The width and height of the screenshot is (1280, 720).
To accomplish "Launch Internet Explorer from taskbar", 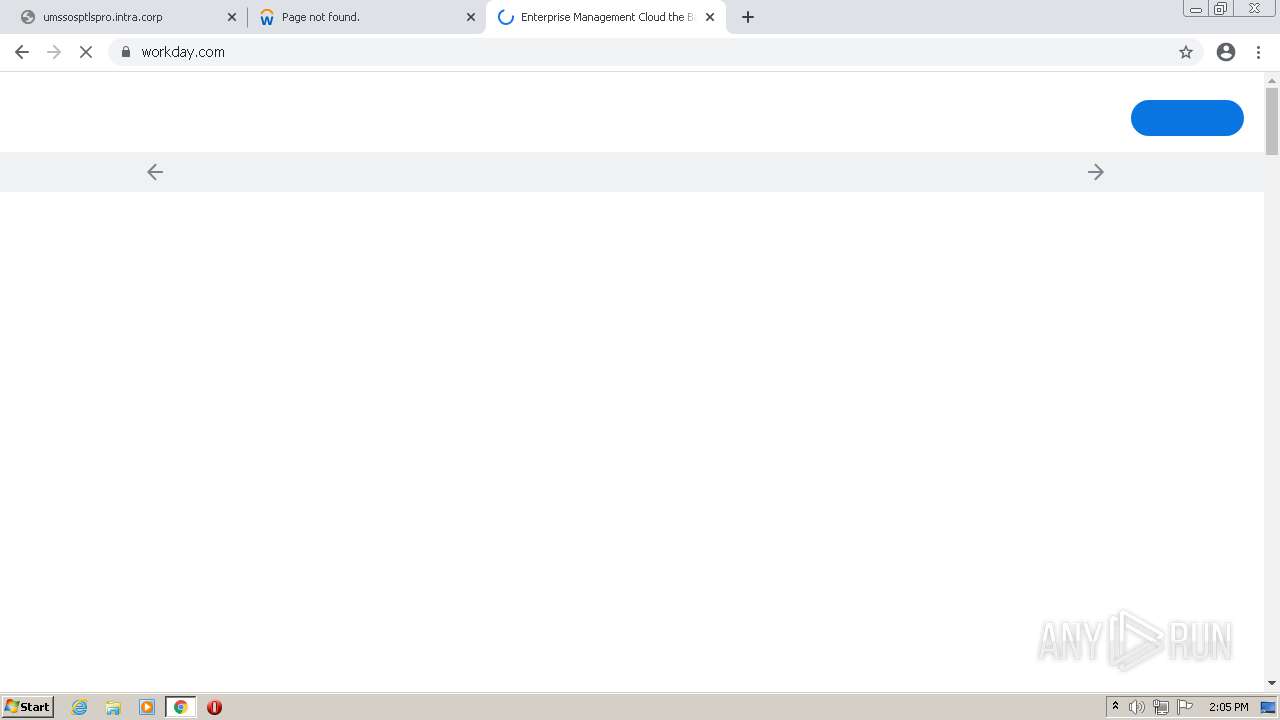I will tap(80, 707).
